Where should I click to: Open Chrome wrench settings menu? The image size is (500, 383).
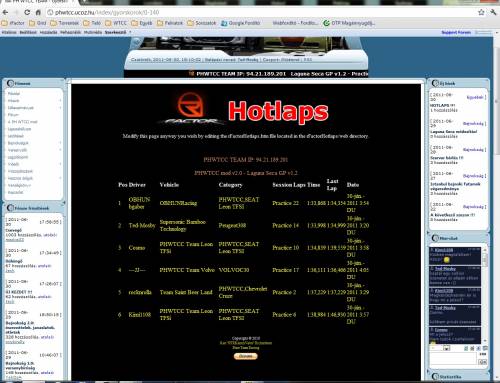[x=493, y=12]
